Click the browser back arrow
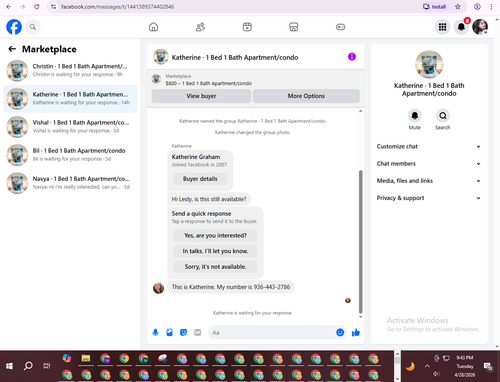 (x=9, y=7)
